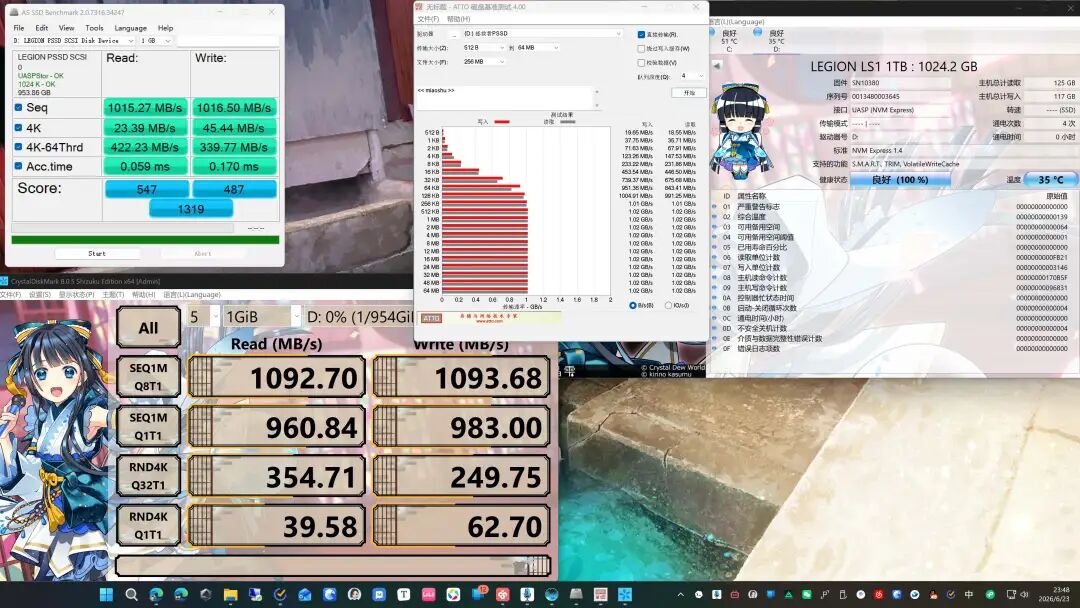Open the 256 MB file size dropdown in ATTO
Image resolution: width=1080 pixels, height=608 pixels.
click(x=484, y=62)
